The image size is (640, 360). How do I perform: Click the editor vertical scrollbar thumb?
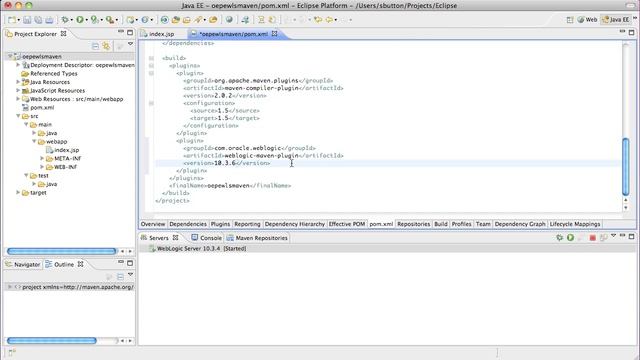tap(625, 167)
